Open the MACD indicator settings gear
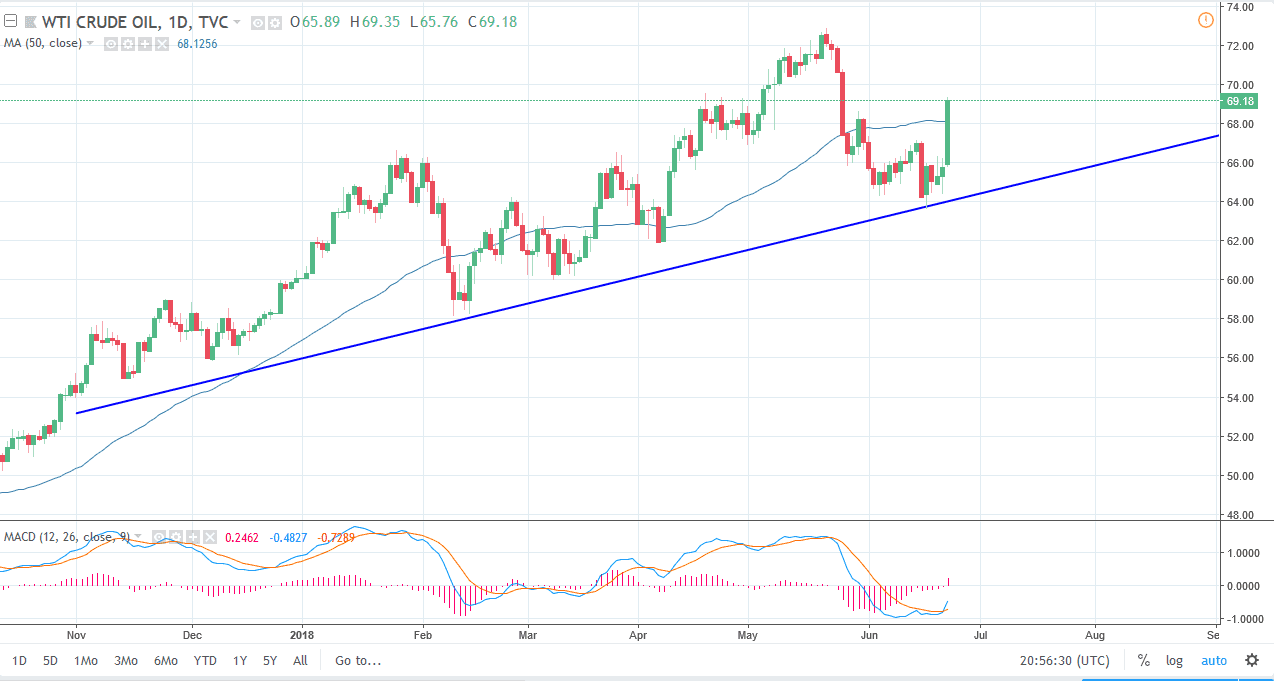The width and height of the screenshot is (1274, 681). 175,537
